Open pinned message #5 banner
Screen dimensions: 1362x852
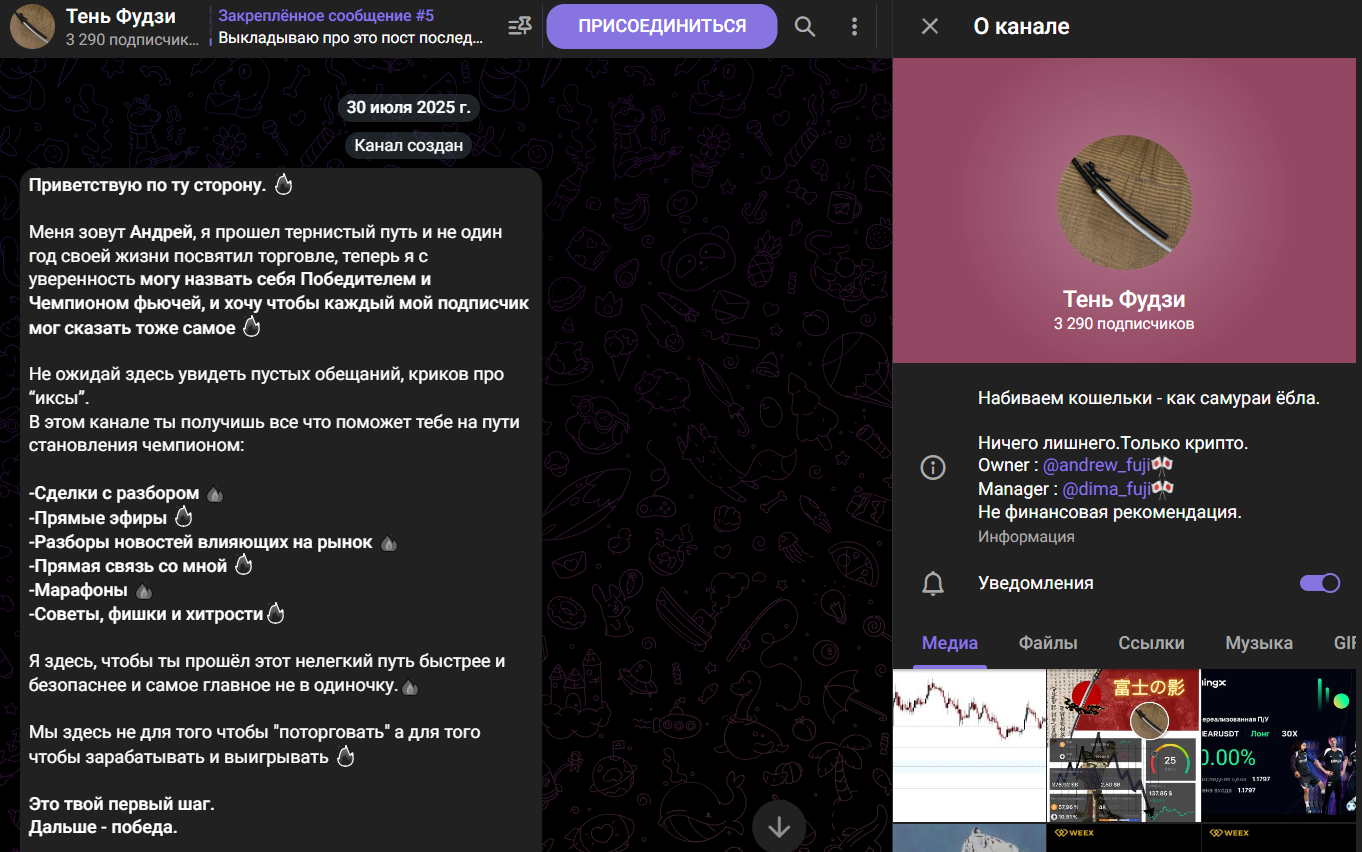[350, 27]
